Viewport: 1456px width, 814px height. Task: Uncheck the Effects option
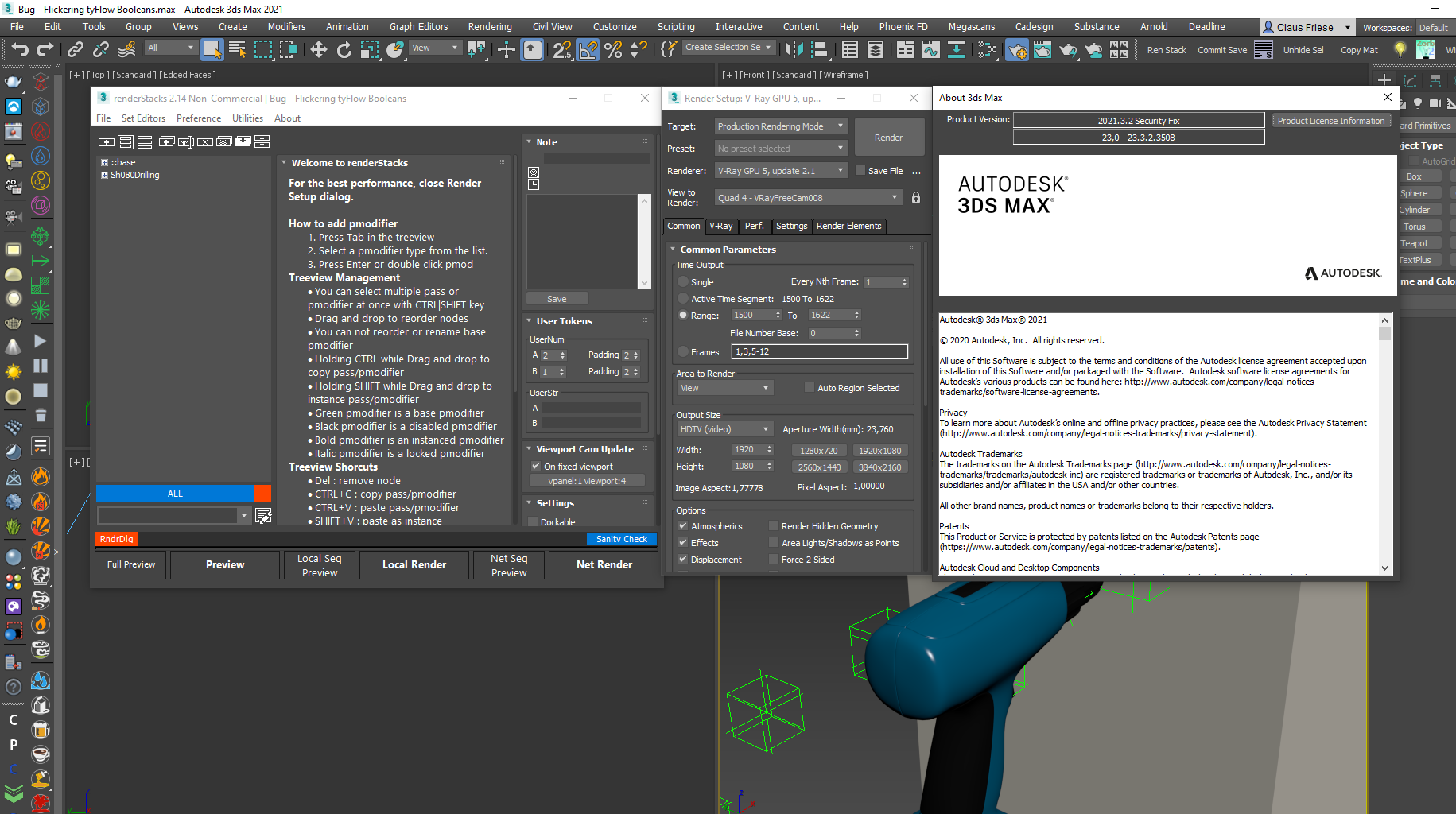click(x=682, y=542)
